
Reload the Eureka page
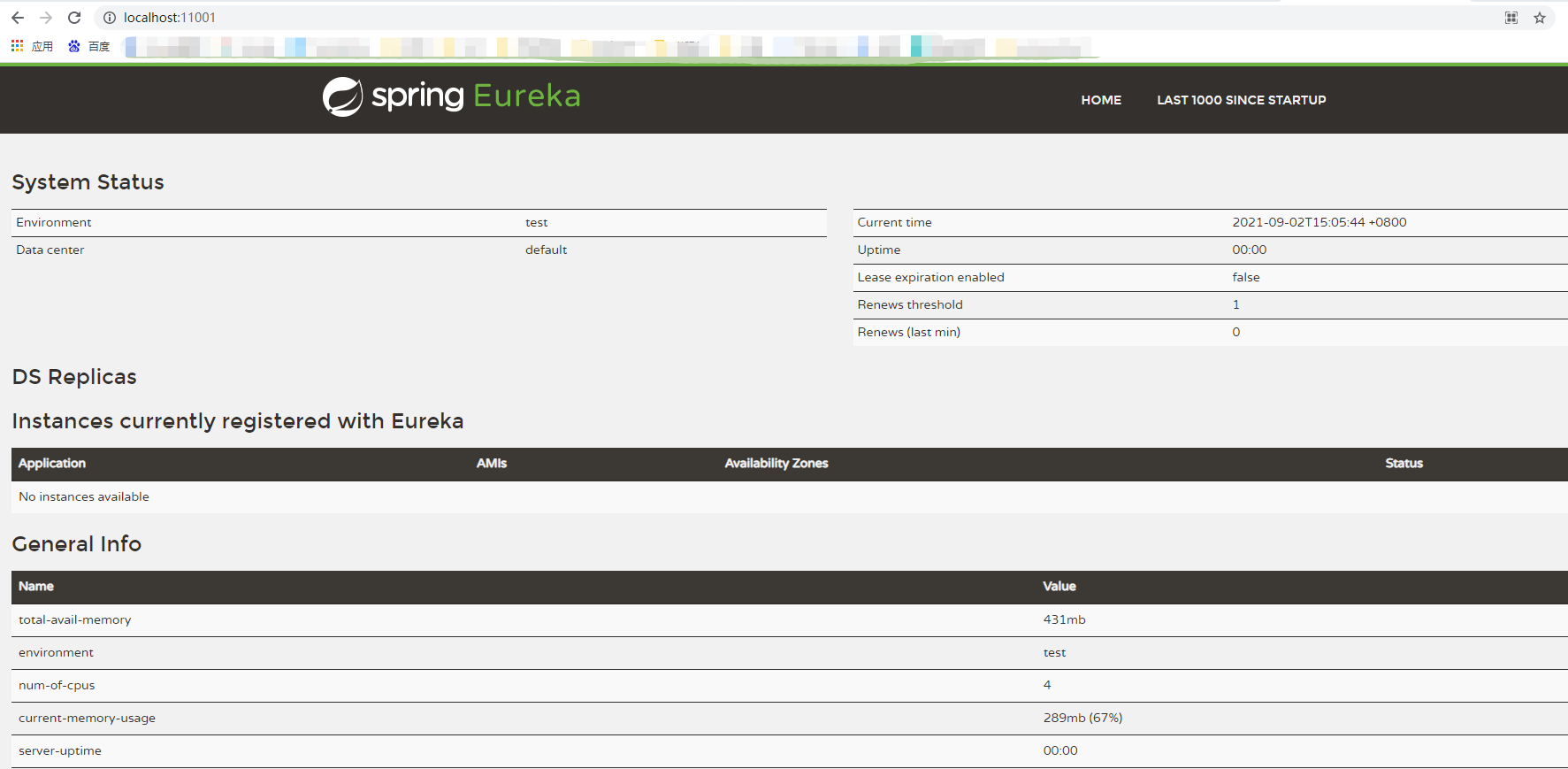[x=74, y=18]
